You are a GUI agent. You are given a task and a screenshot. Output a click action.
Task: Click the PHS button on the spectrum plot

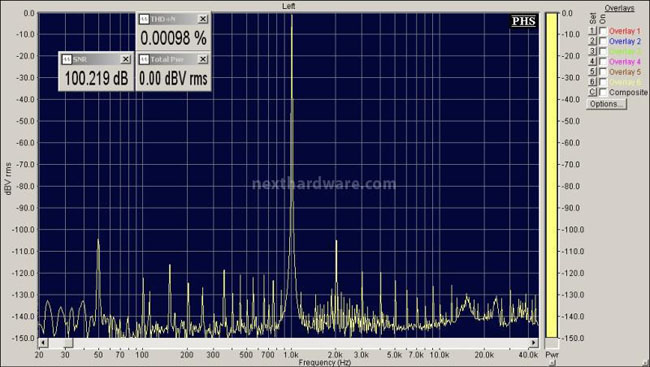point(524,21)
